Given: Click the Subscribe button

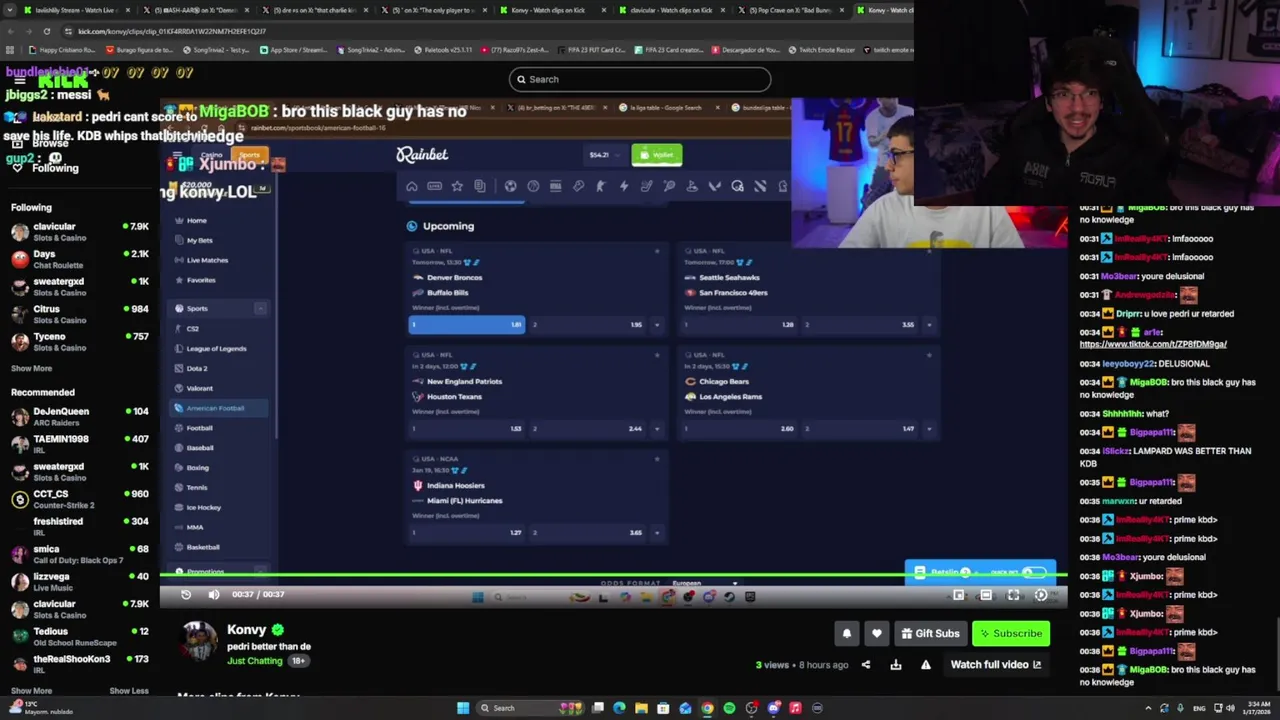Looking at the screenshot, I should [1011, 633].
